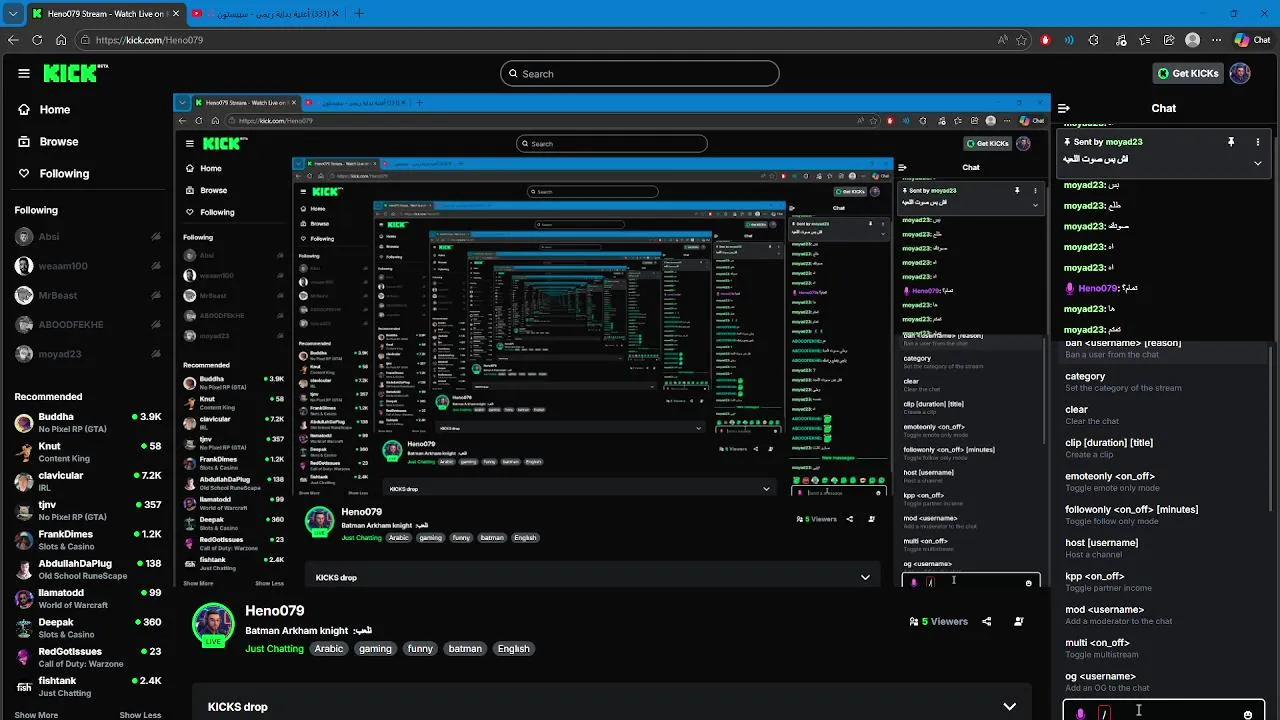Open the RedGotIssues Call of Duty: Warzone channel
This screenshot has height=720, width=1280.
[88, 657]
